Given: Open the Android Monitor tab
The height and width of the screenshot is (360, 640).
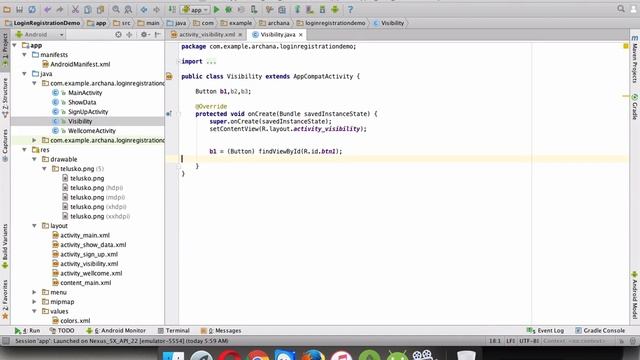Looking at the screenshot, I should [x=116, y=331].
